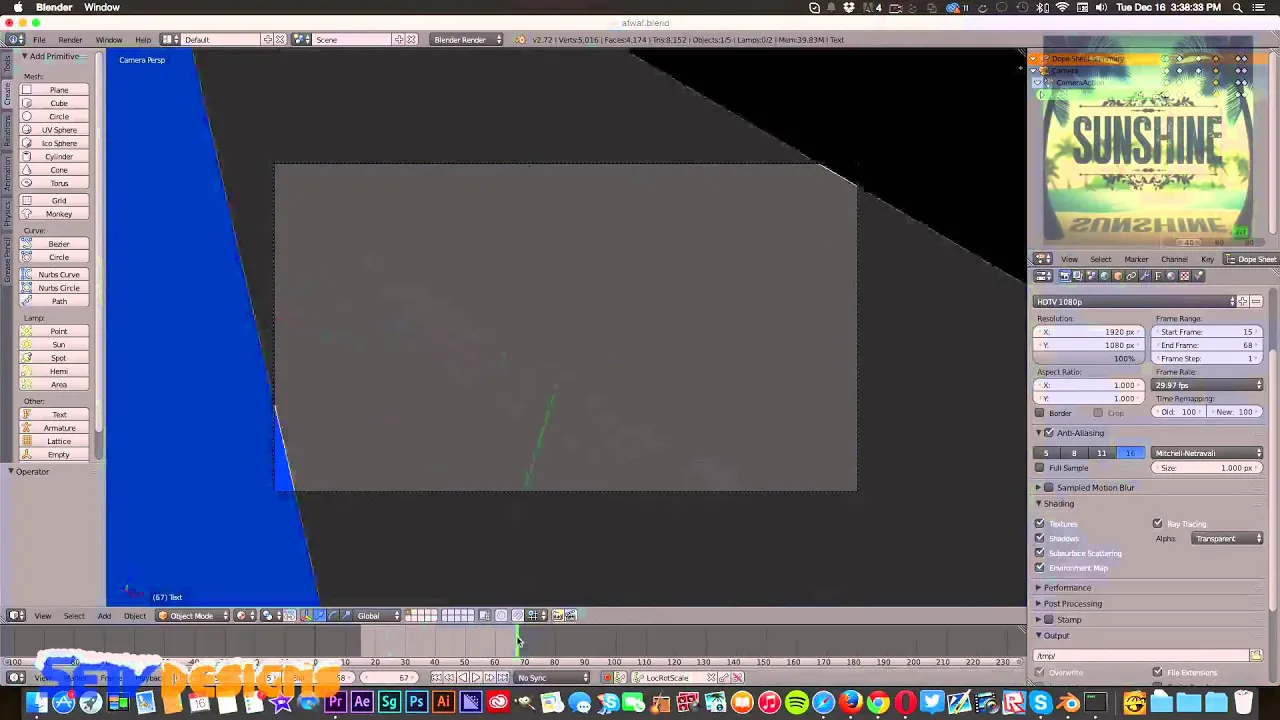Open the Key menu in Dope Sheet
This screenshot has height=720, width=1280.
click(1207, 260)
